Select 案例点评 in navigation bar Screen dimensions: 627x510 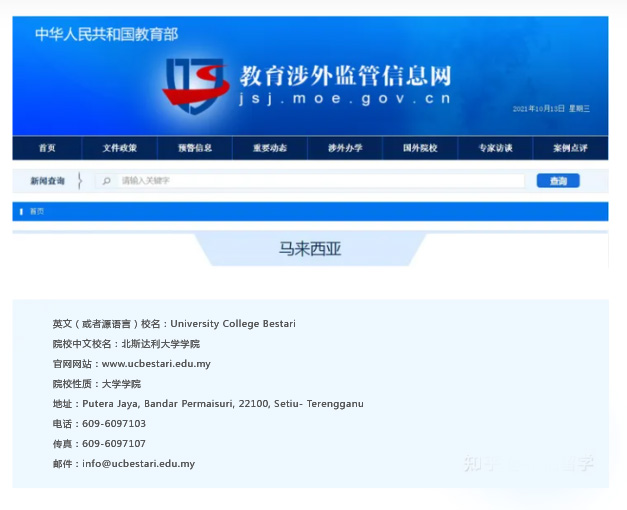point(570,148)
